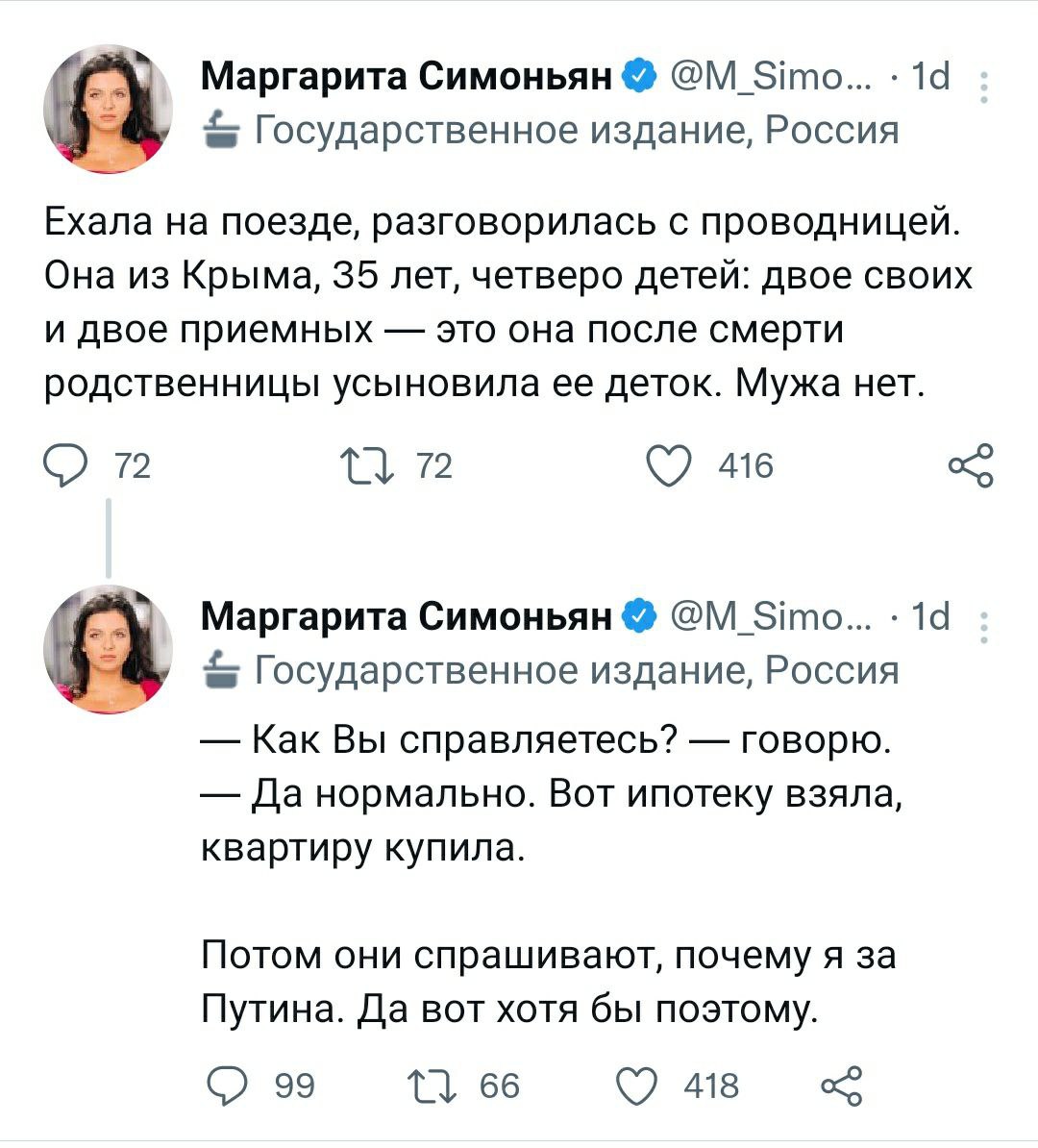Viewport: 1038px width, 1148px height.
Task: Click the state media label on first tweet
Action: (575, 129)
